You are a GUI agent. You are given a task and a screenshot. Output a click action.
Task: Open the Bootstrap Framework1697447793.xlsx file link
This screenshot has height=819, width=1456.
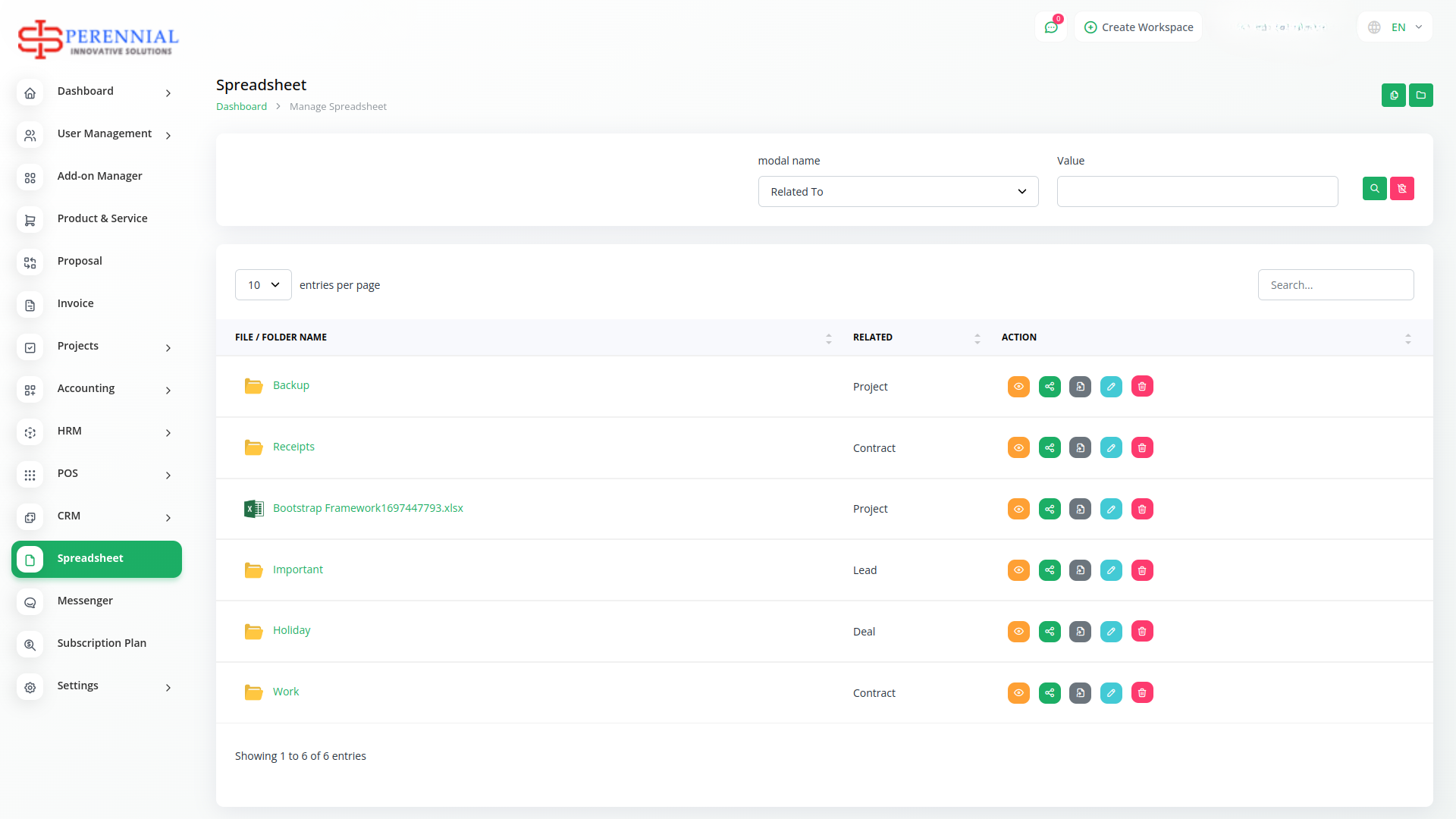pyautogui.click(x=368, y=508)
